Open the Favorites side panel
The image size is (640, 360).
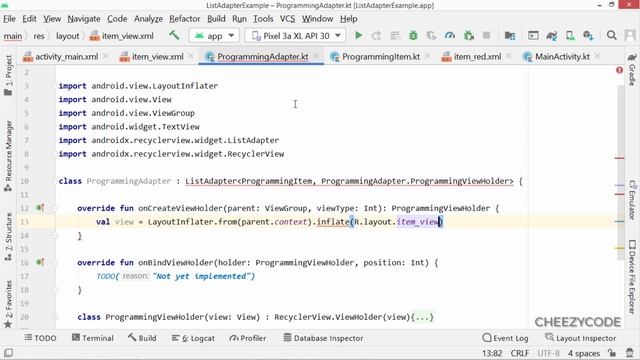coord(8,304)
